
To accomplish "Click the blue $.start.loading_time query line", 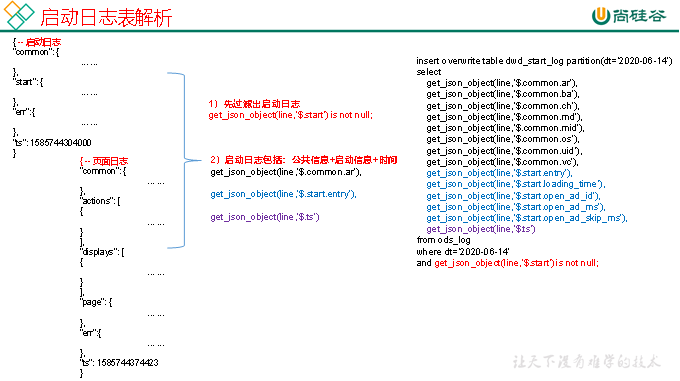I will (516, 184).
